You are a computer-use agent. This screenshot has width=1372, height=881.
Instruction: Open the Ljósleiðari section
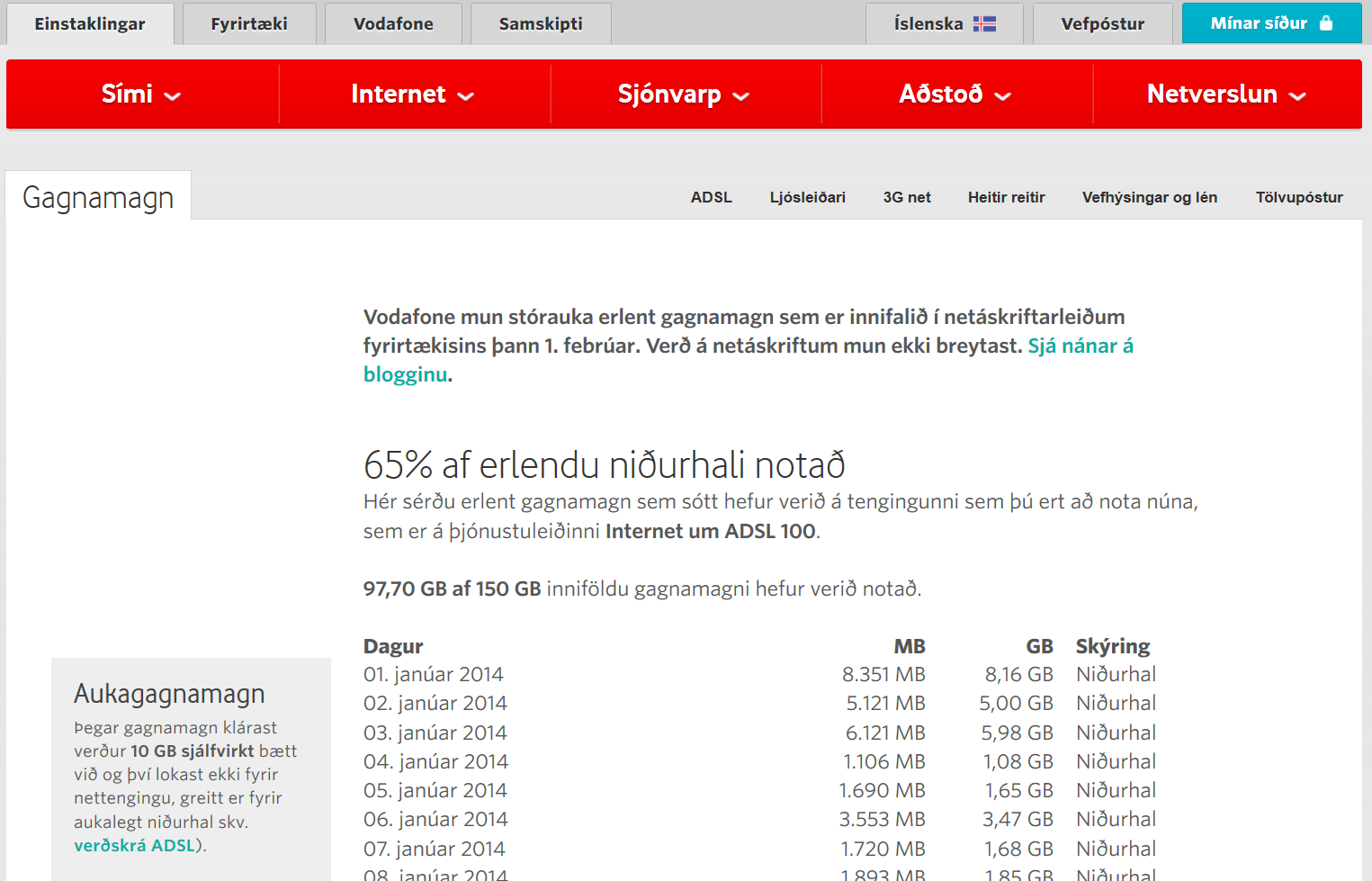(807, 197)
